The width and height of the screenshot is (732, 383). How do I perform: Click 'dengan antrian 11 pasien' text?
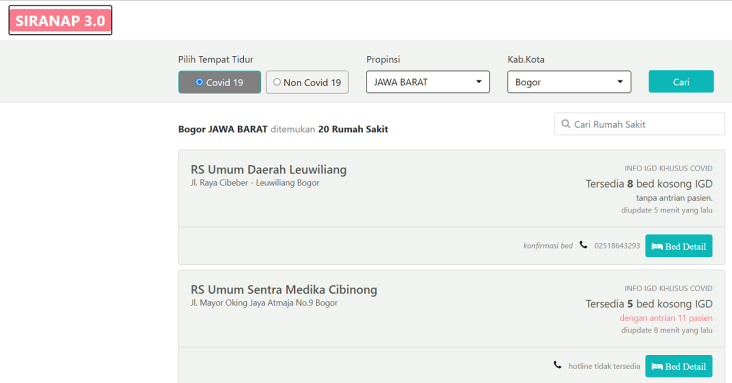666,318
